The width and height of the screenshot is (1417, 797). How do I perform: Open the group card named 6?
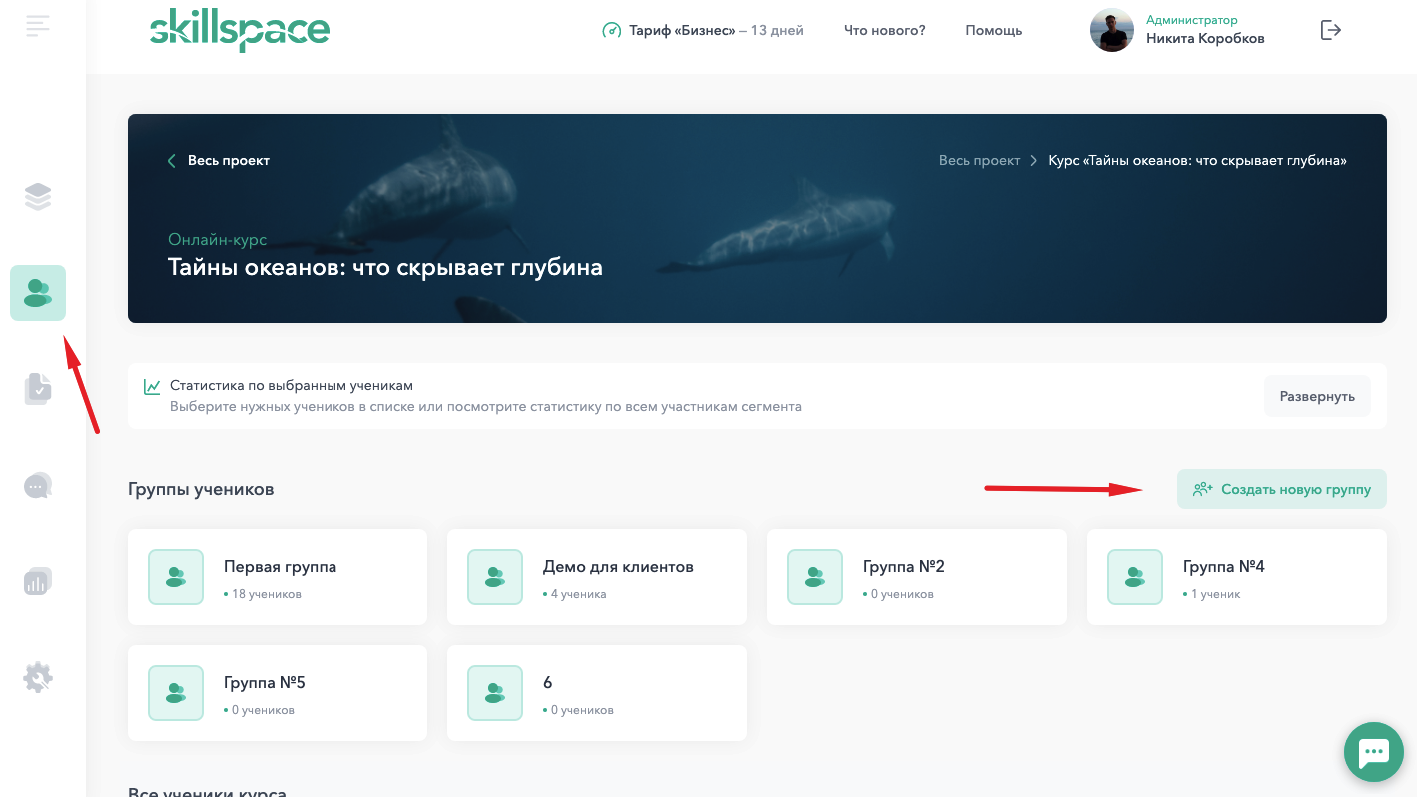[x=597, y=693]
